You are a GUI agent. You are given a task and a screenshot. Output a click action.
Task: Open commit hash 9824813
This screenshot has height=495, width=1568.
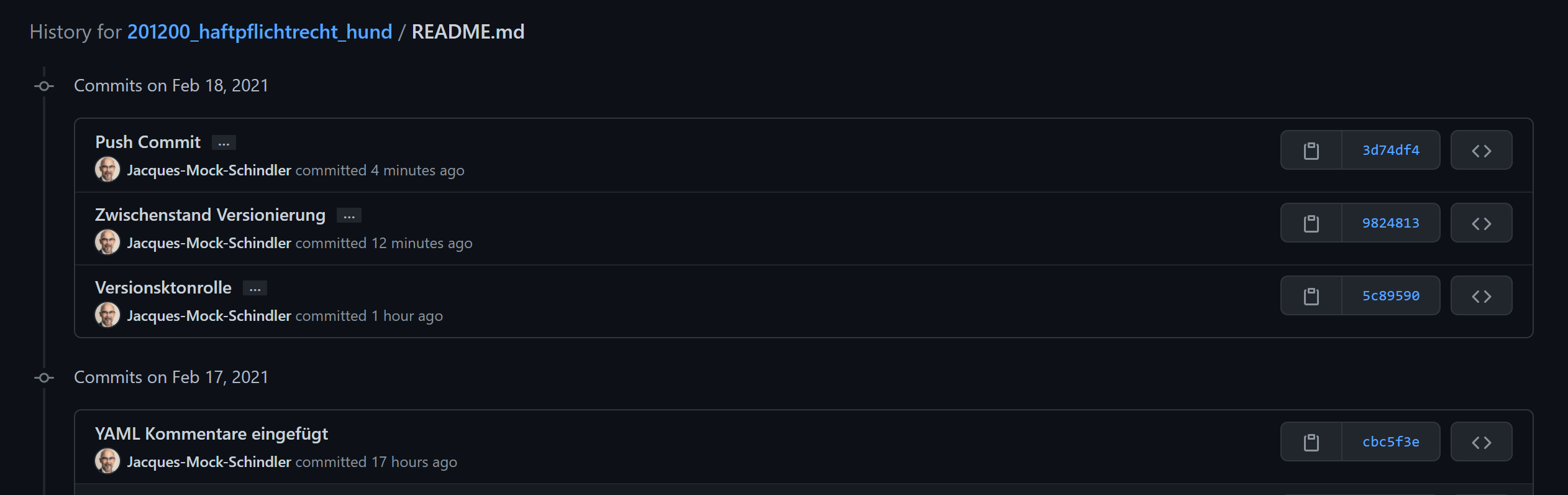click(x=1391, y=223)
